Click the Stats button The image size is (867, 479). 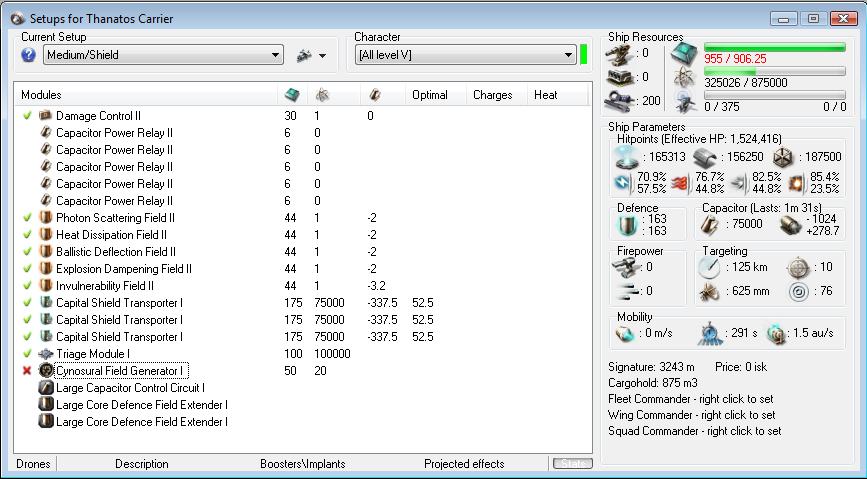click(x=572, y=464)
